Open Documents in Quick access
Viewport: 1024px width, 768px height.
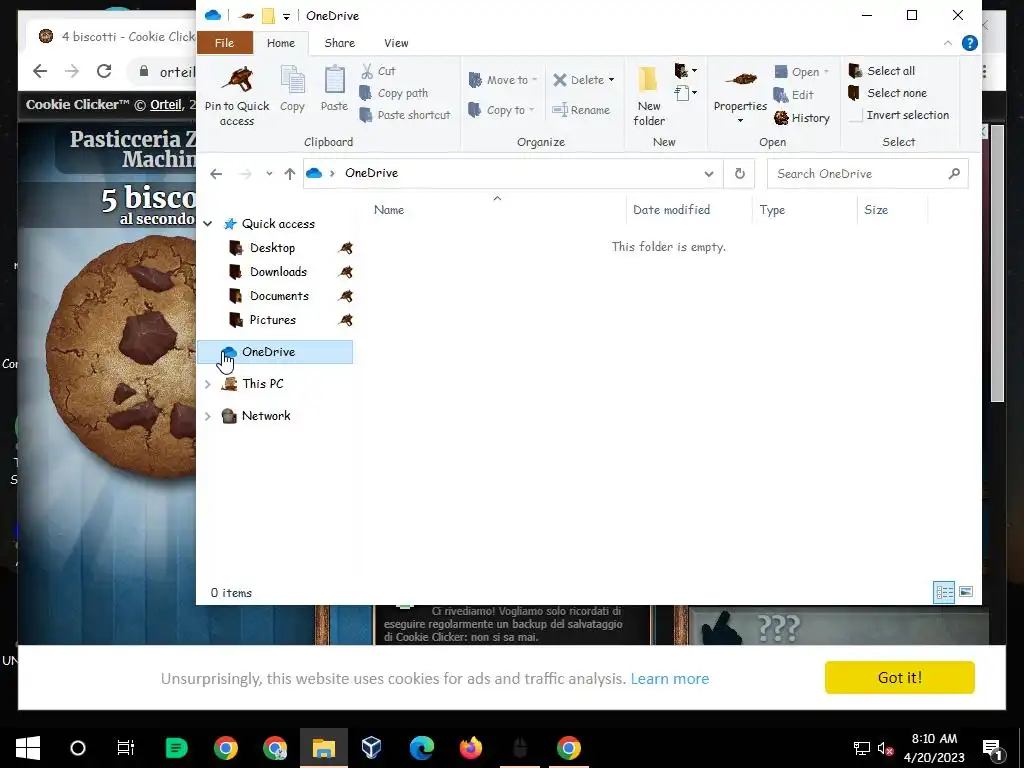click(x=279, y=296)
